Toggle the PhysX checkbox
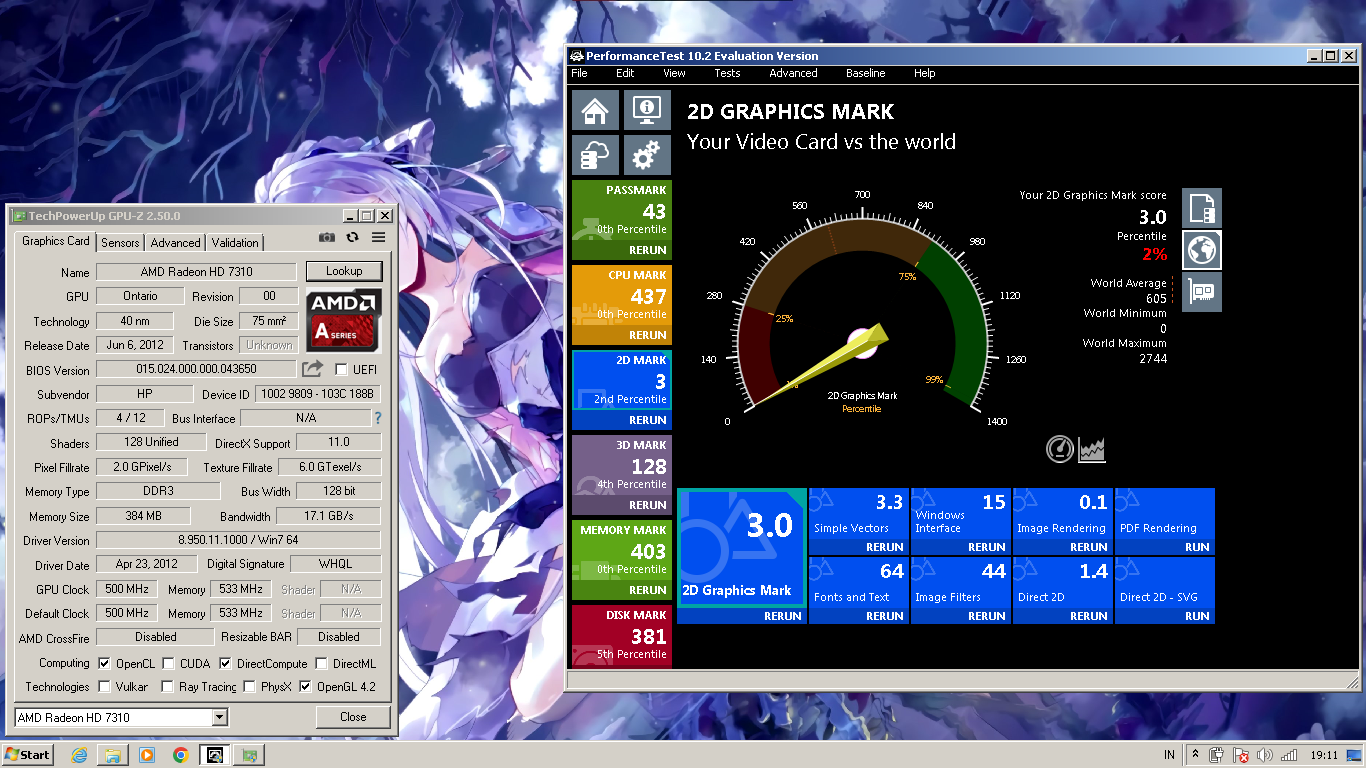Screen dimensions: 1366x768 click(x=249, y=687)
